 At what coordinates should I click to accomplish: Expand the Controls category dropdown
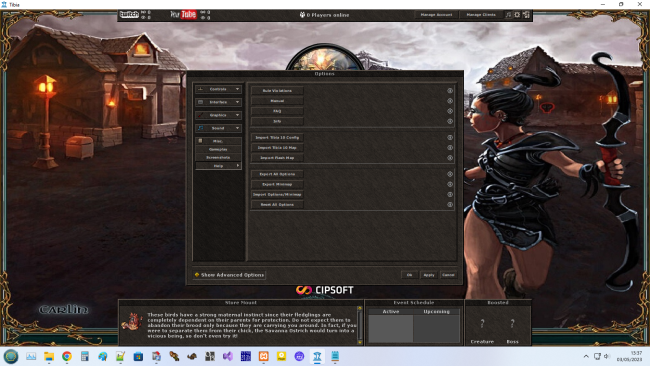218,89
